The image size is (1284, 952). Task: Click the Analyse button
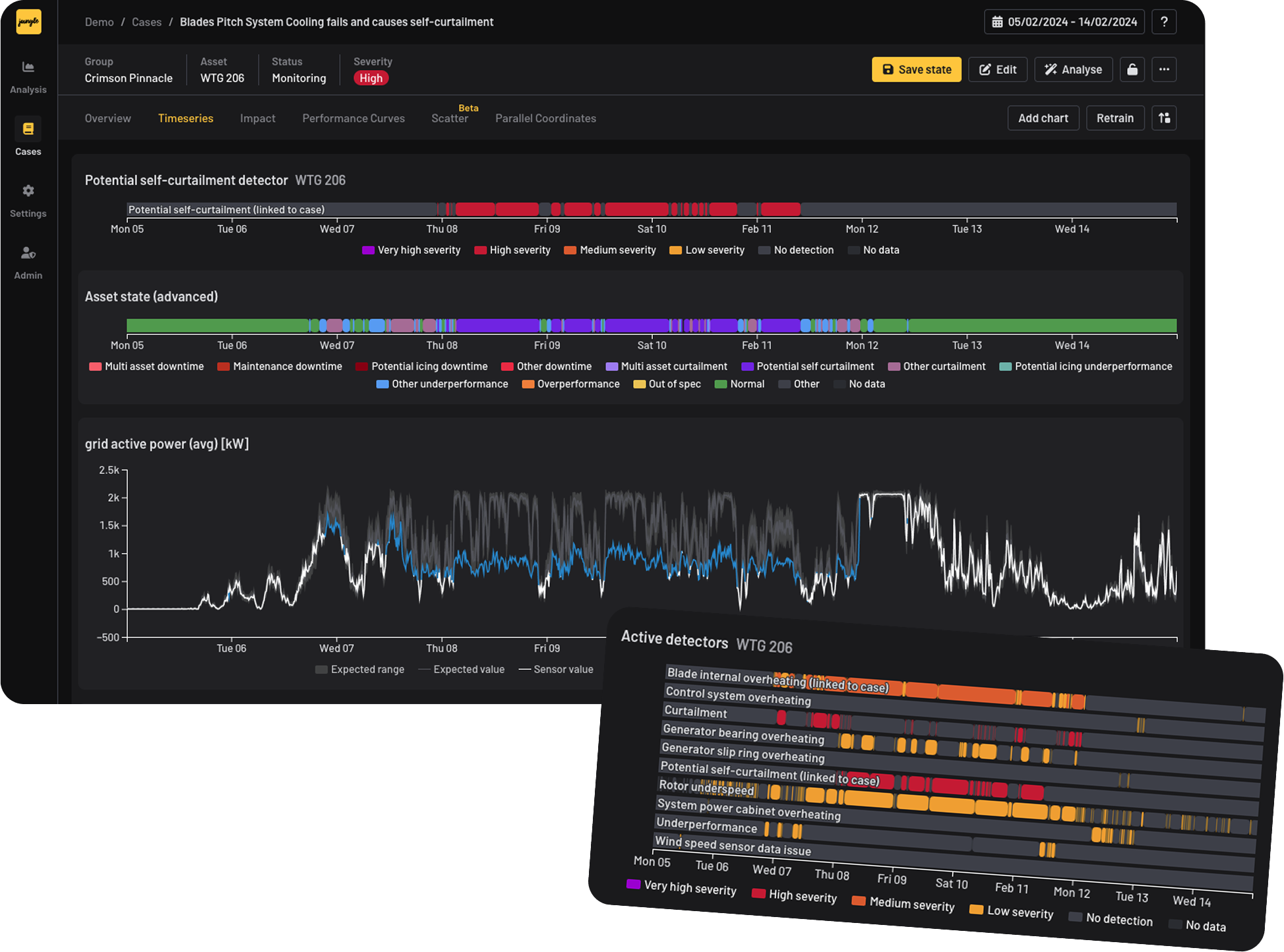click(x=1073, y=69)
